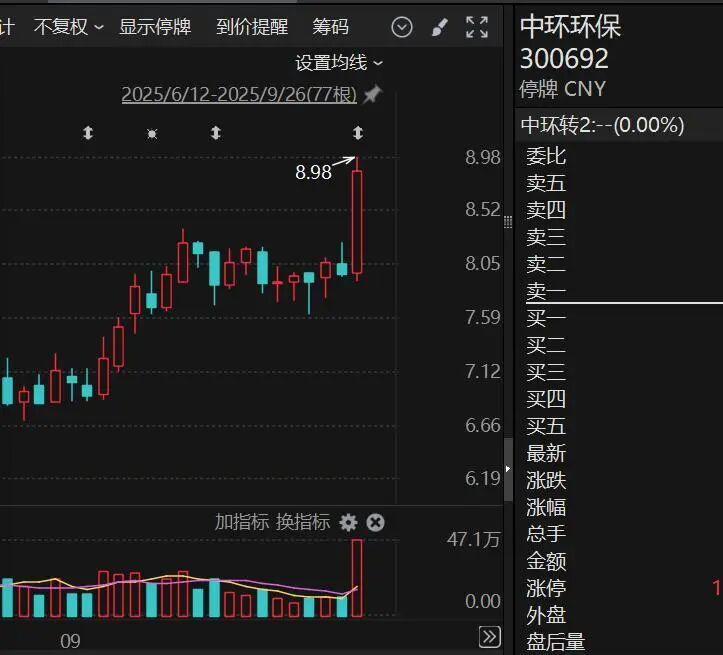Click the circled down-arrow icon in toolbar
The image size is (723, 655).
click(x=402, y=27)
